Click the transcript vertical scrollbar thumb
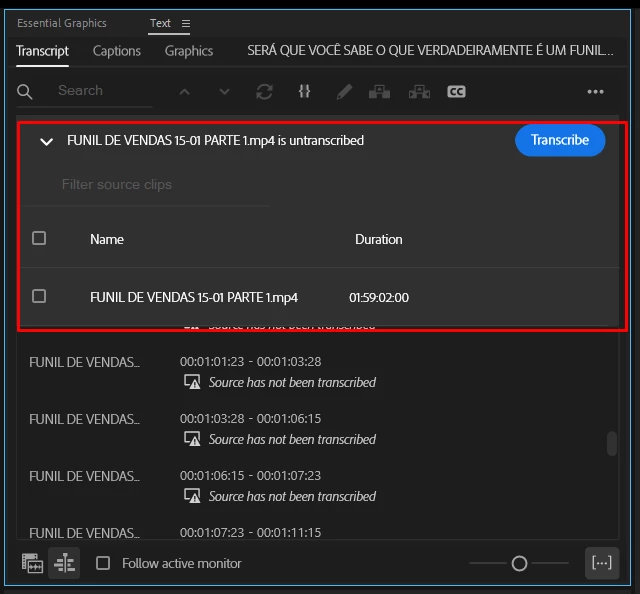The height and width of the screenshot is (594, 640). pyautogui.click(x=611, y=443)
